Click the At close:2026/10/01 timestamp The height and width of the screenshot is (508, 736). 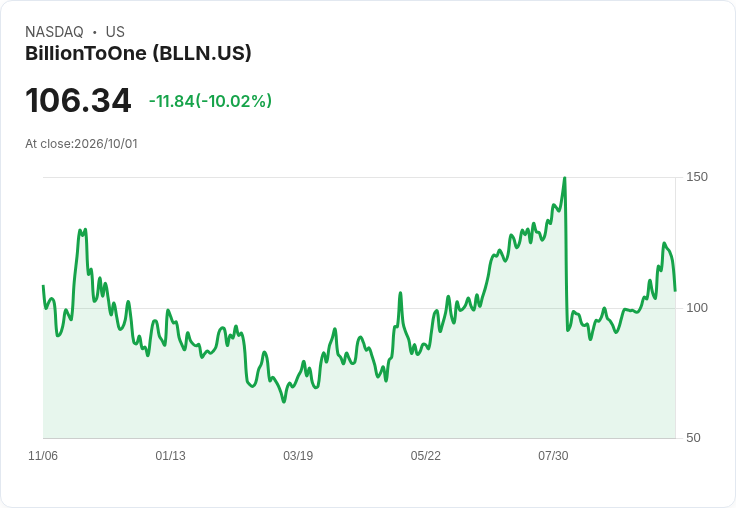tap(81, 144)
